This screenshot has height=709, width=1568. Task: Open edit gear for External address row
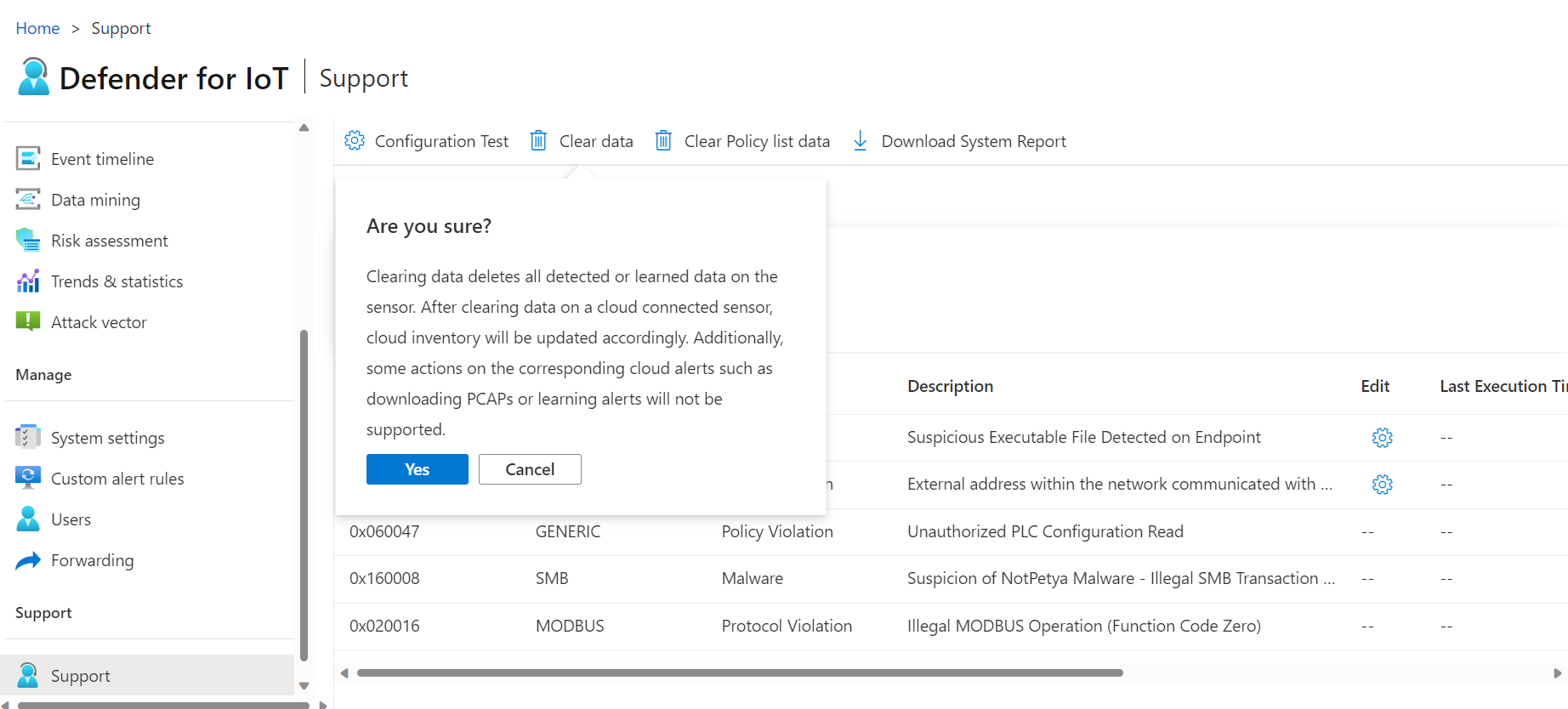(x=1382, y=485)
